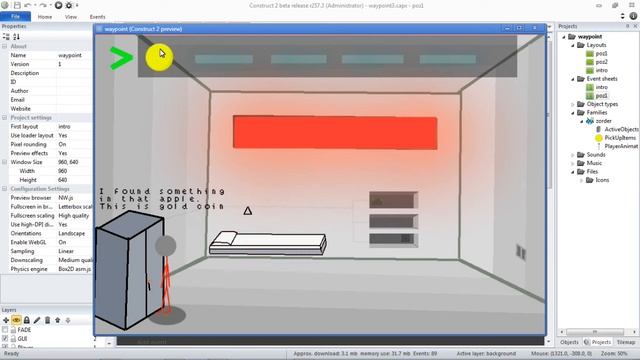Click the Preview browser value NW.js

66,198
